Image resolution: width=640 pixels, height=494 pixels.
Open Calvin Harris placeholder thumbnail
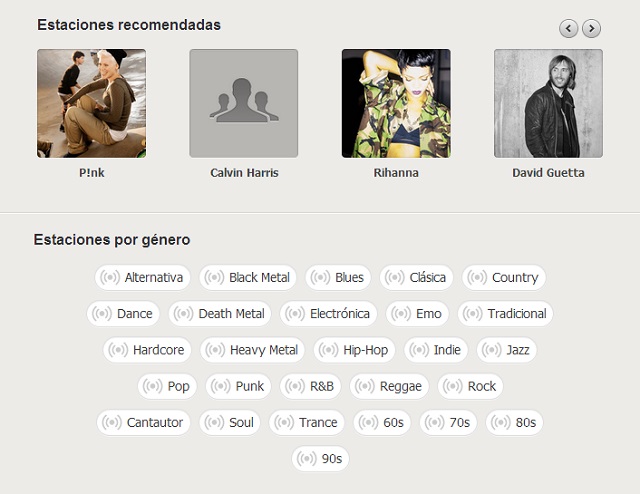(244, 103)
